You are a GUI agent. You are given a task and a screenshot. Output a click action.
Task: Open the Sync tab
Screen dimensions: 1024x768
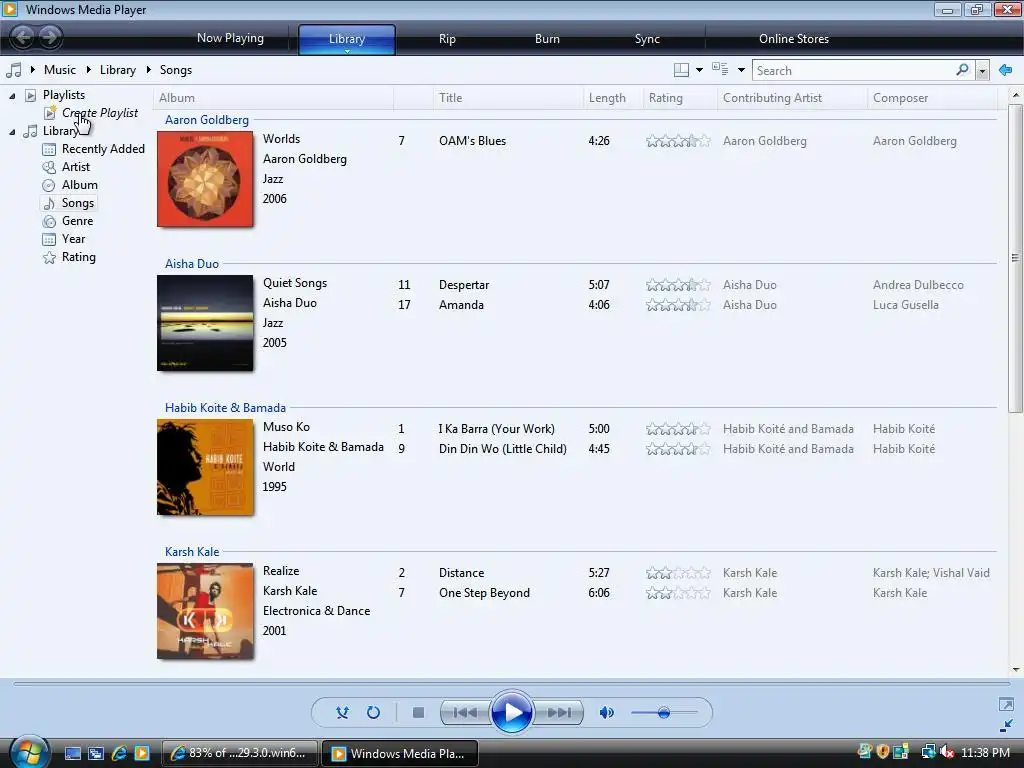click(x=647, y=39)
